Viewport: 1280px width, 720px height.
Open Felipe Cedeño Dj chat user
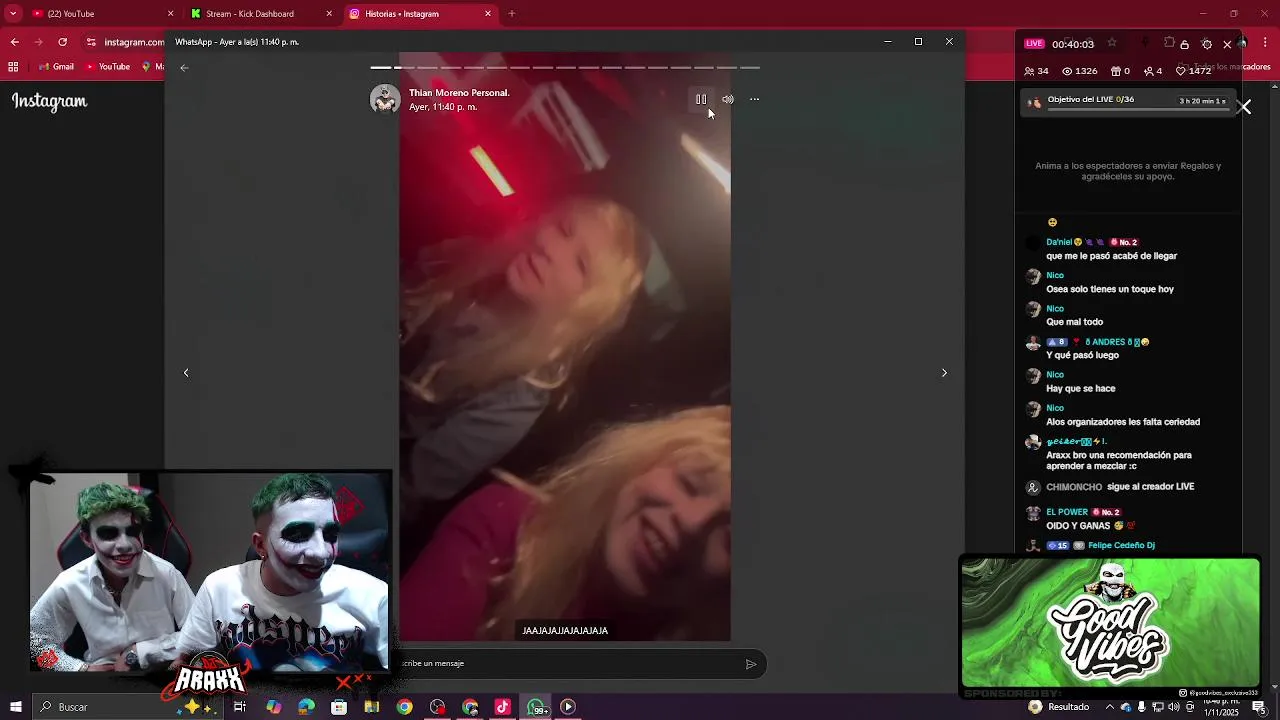click(1121, 546)
